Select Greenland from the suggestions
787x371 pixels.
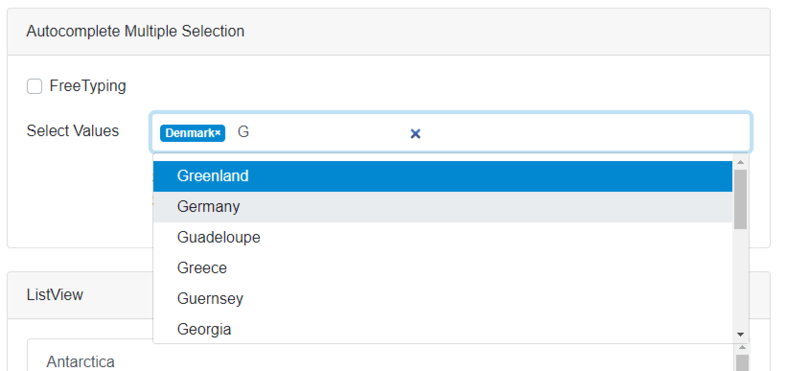tap(442, 176)
